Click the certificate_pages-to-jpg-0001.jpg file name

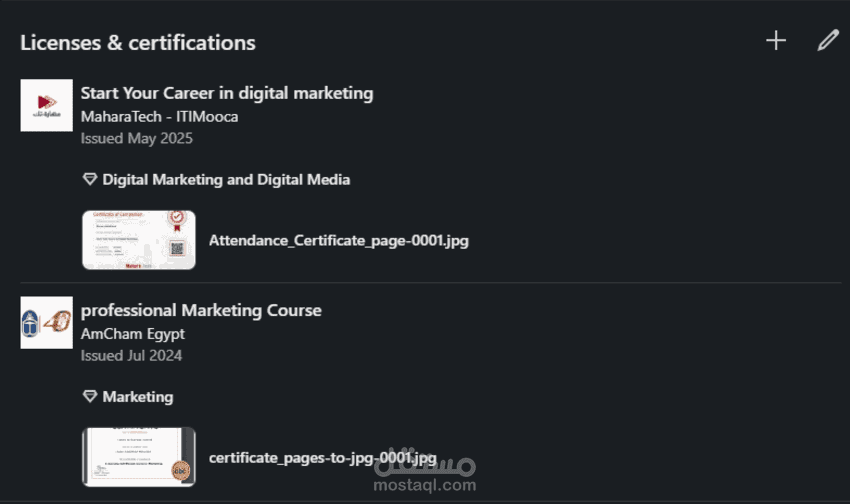(322, 458)
